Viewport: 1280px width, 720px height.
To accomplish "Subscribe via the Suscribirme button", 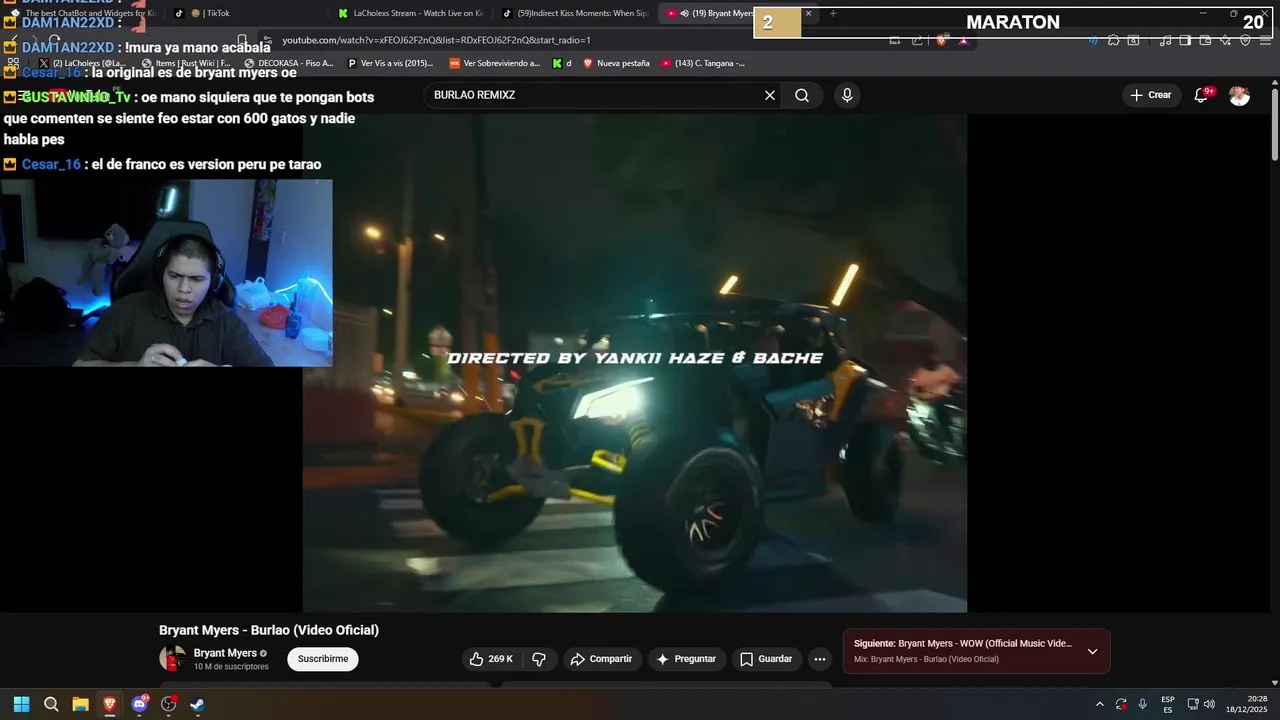I will pyautogui.click(x=322, y=659).
